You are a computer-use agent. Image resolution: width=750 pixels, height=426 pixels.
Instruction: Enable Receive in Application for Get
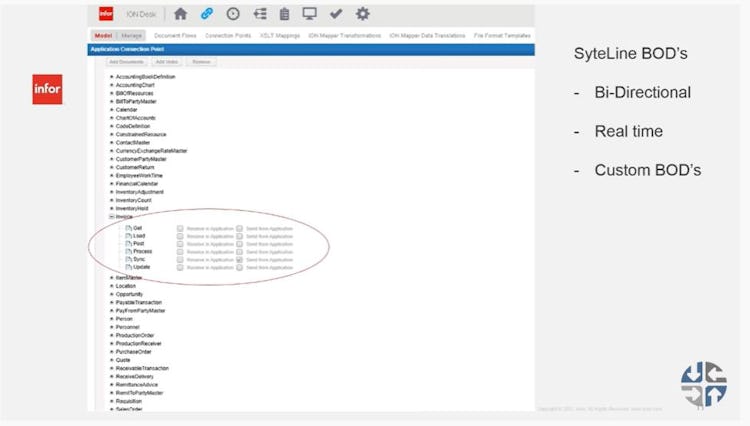[x=180, y=229]
